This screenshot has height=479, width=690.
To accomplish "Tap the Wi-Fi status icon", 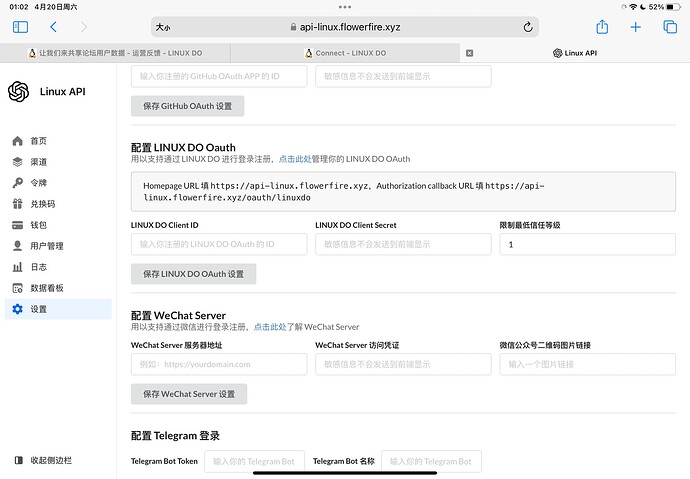I will click(633, 7).
